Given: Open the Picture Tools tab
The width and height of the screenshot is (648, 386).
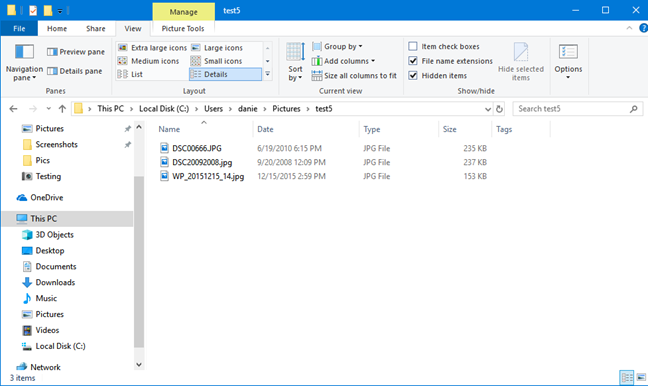Looking at the screenshot, I should (183, 29).
